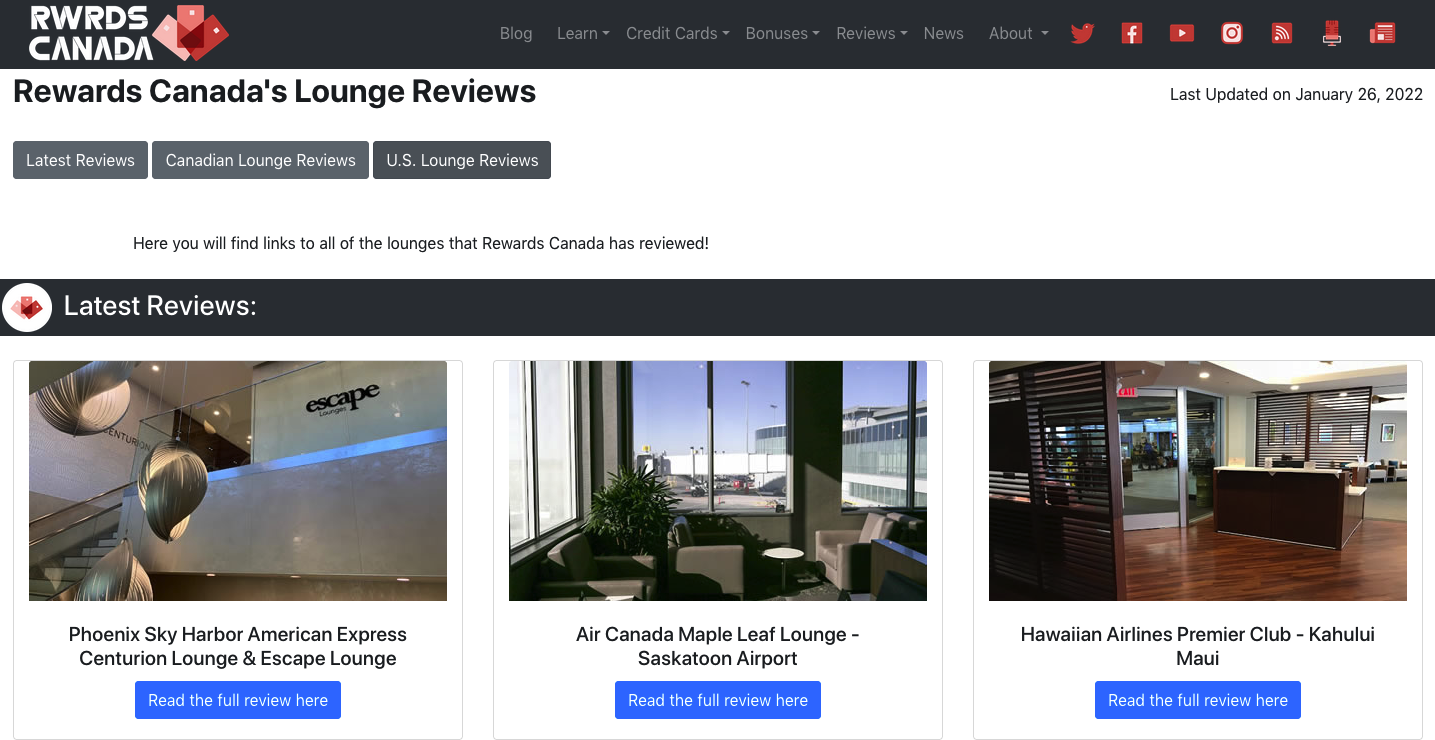The height and width of the screenshot is (740, 1435).
Task: Open the Blog nav link
Action: point(516,33)
